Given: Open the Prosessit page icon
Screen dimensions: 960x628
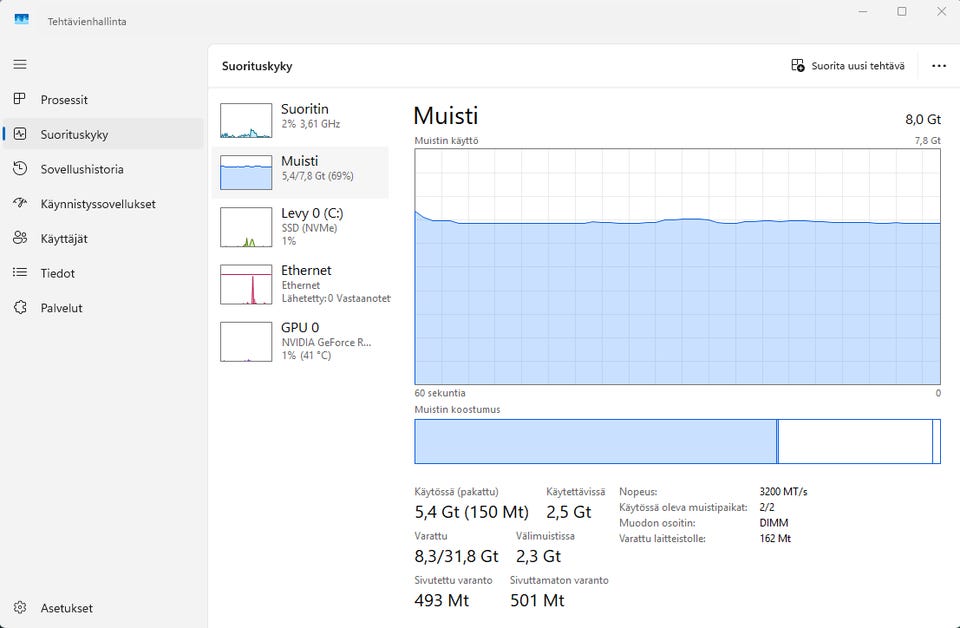Looking at the screenshot, I should pos(20,100).
